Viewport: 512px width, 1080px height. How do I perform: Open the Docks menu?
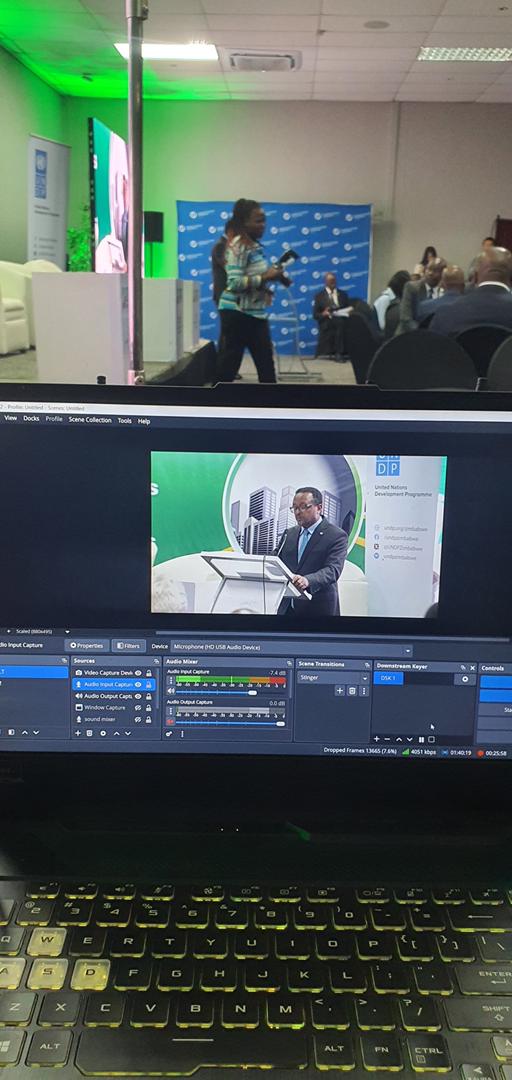pyautogui.click(x=31, y=418)
